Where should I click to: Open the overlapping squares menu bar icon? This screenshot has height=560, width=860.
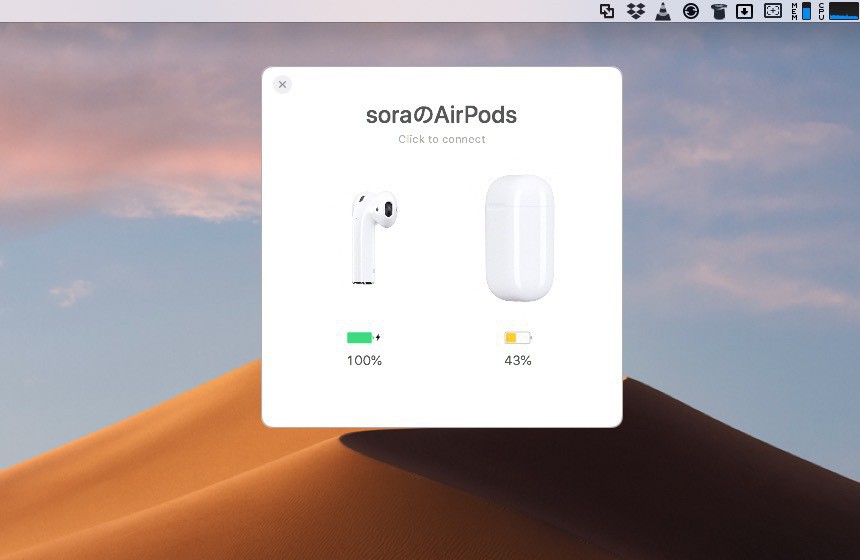pyautogui.click(x=607, y=11)
